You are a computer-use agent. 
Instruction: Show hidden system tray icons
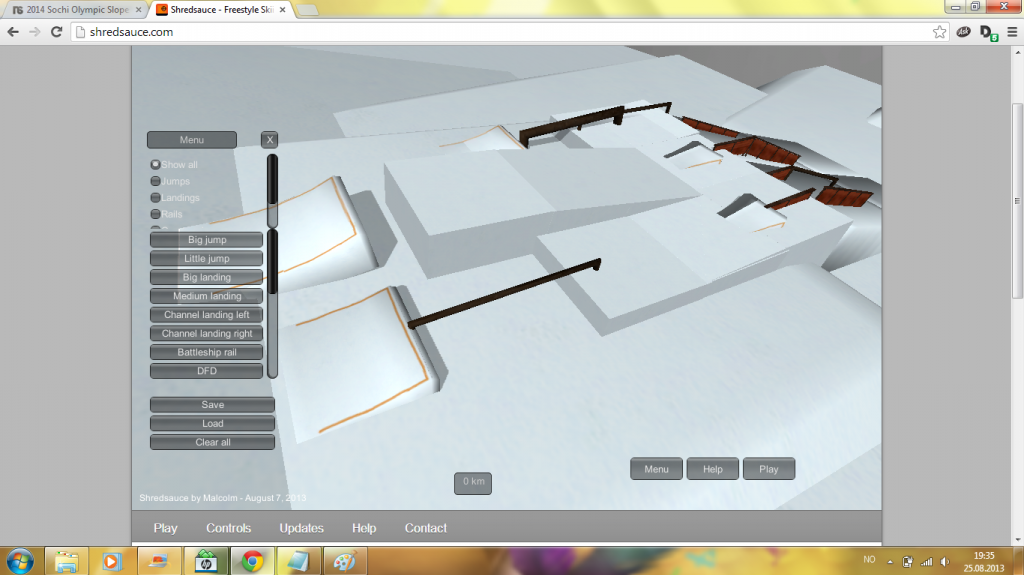pyautogui.click(x=888, y=561)
